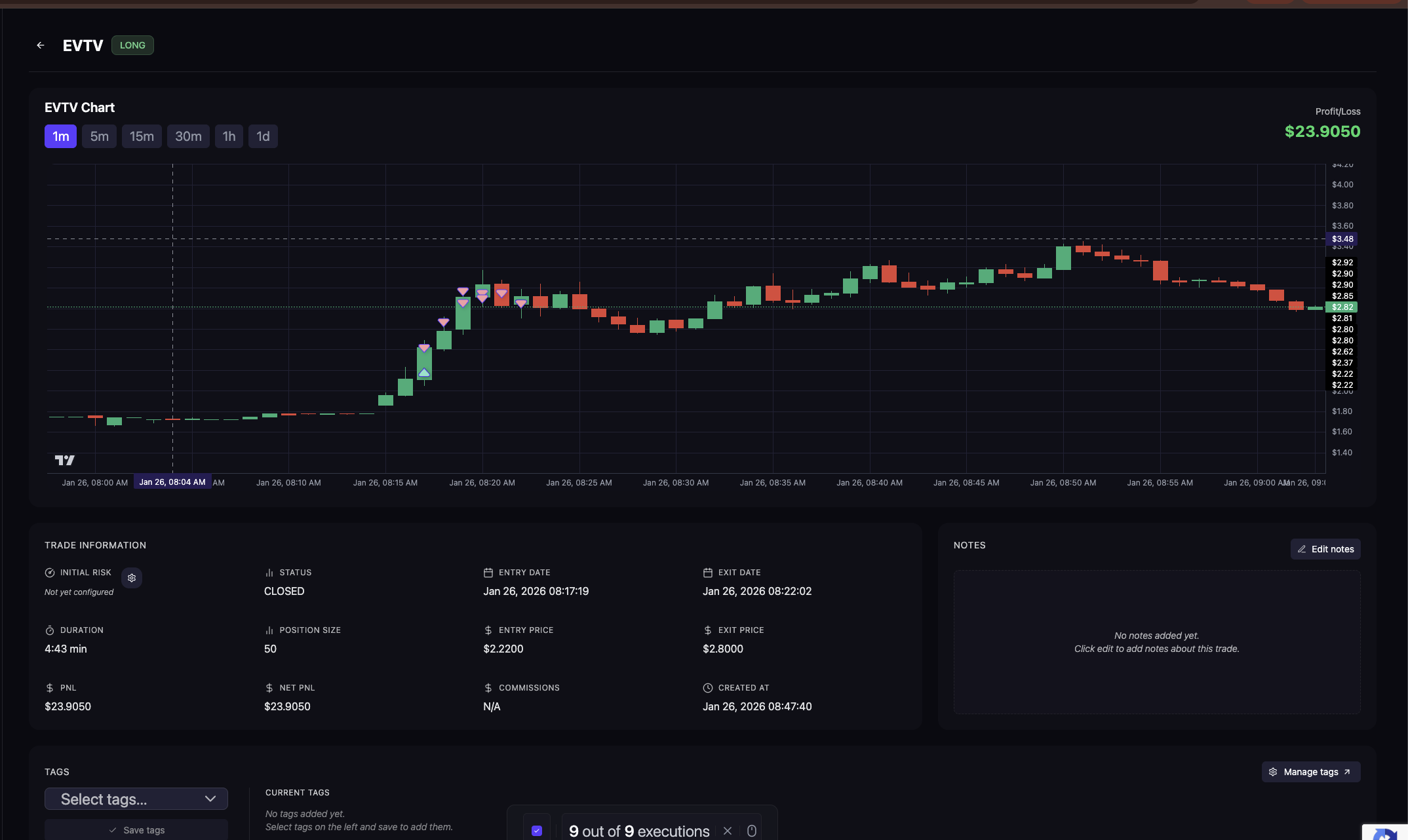
Task: Click the pencil icon in Edit notes
Action: [x=1302, y=549]
